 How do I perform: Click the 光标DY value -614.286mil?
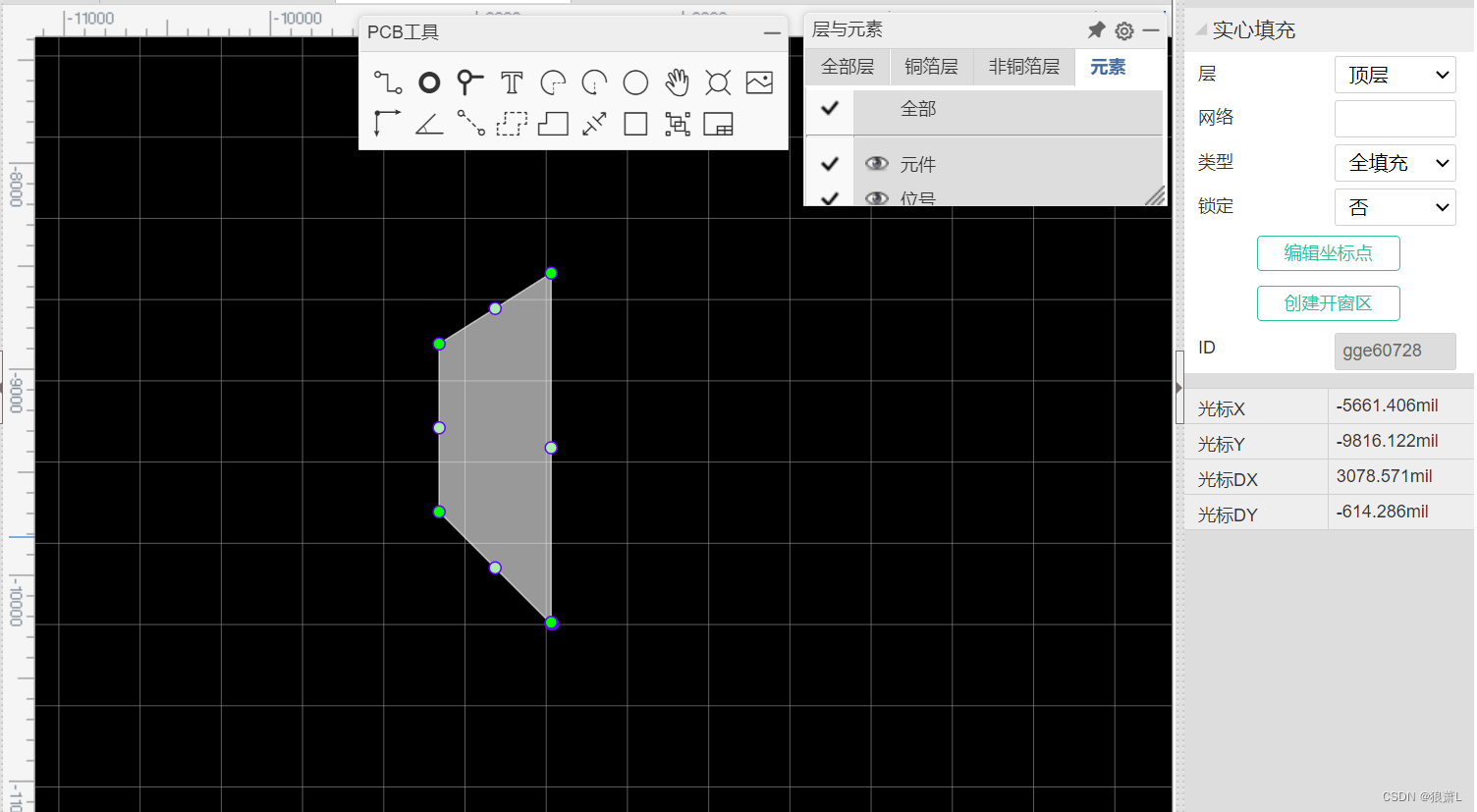tap(1382, 512)
